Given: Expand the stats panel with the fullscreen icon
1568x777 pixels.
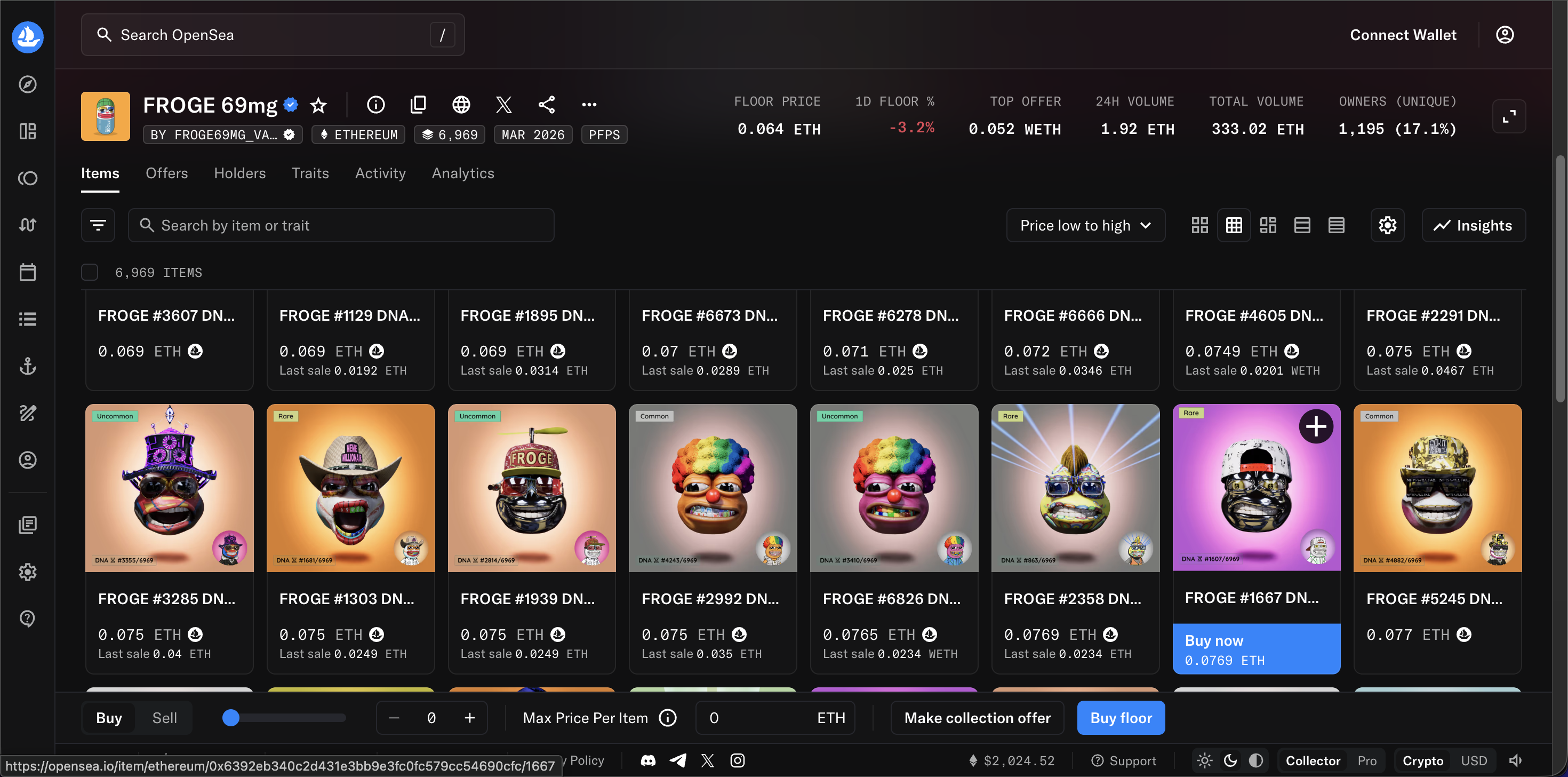Looking at the screenshot, I should pos(1509,116).
